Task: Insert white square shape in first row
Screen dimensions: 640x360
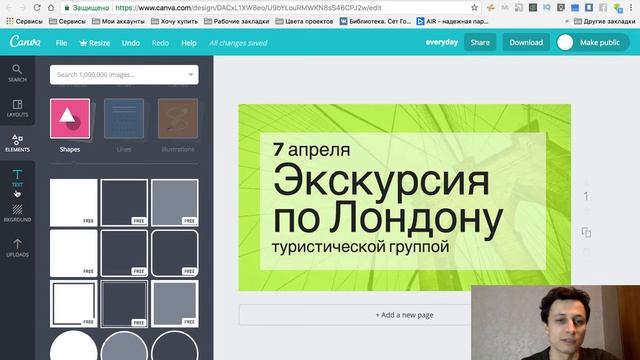Action: click(73, 202)
